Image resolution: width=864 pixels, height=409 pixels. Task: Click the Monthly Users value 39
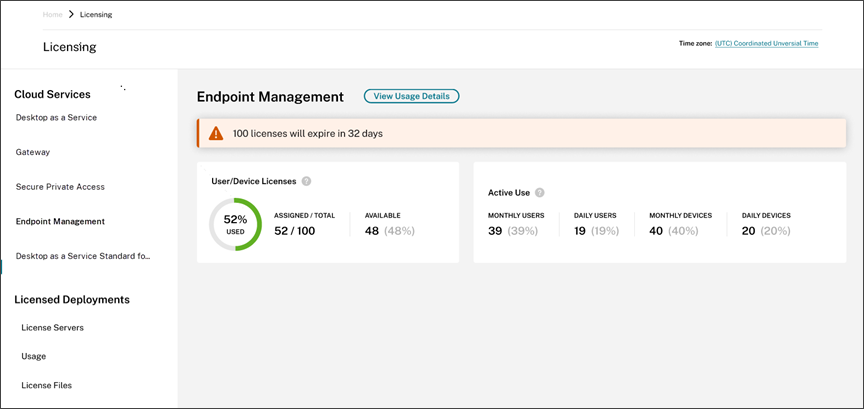click(495, 231)
